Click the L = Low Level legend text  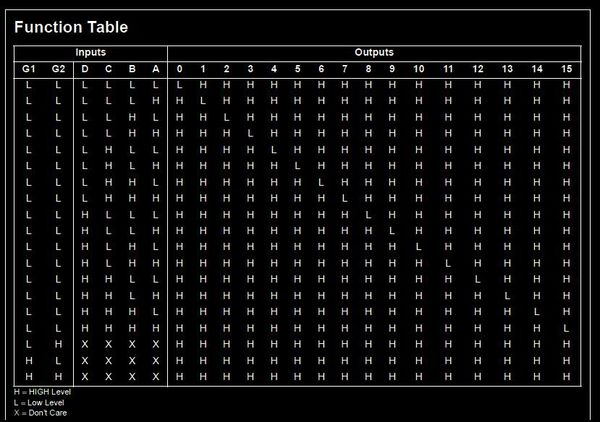(x=39, y=401)
